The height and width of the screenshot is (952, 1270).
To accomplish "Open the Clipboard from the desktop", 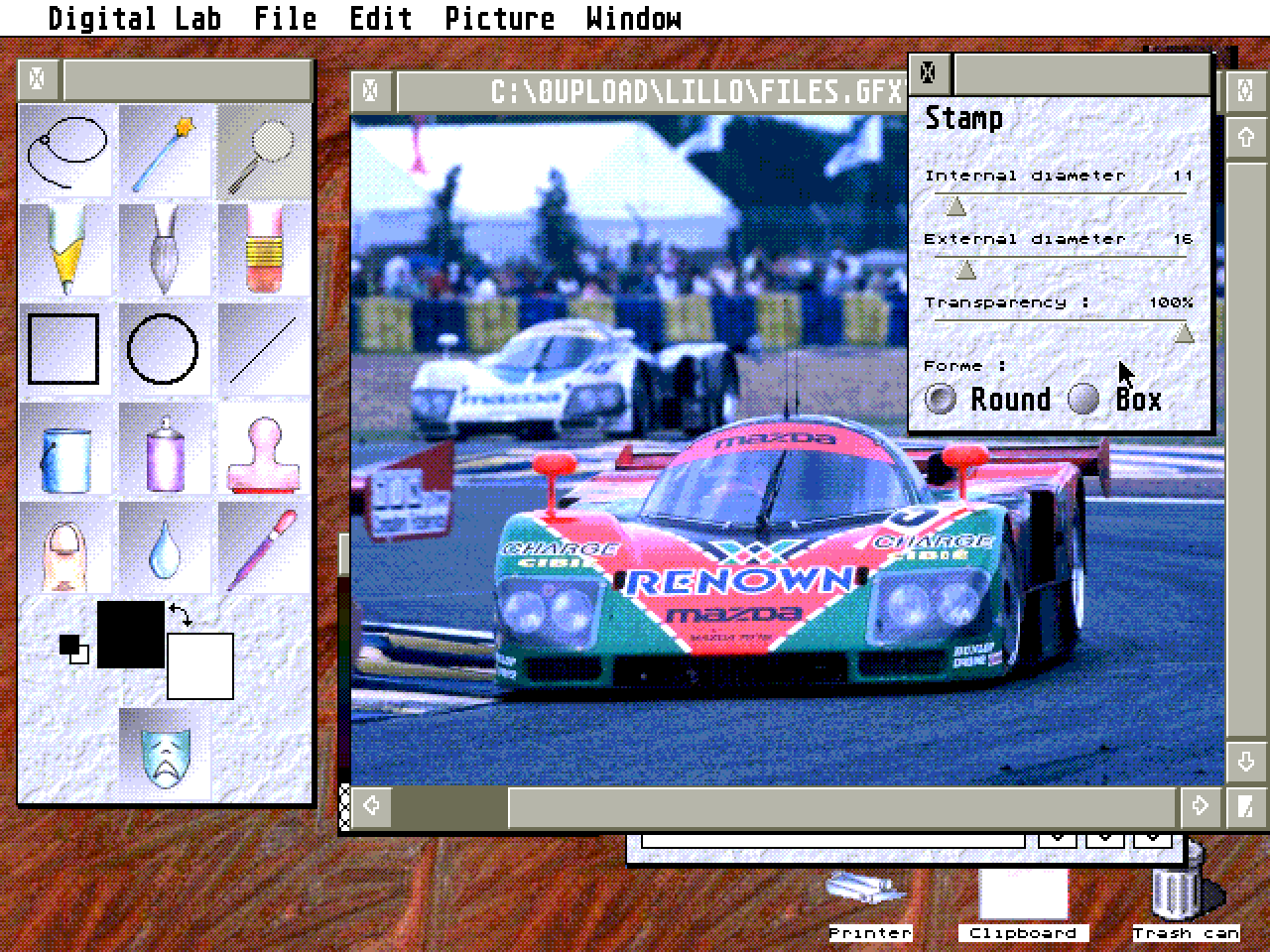I will pyautogui.click(x=1024, y=897).
